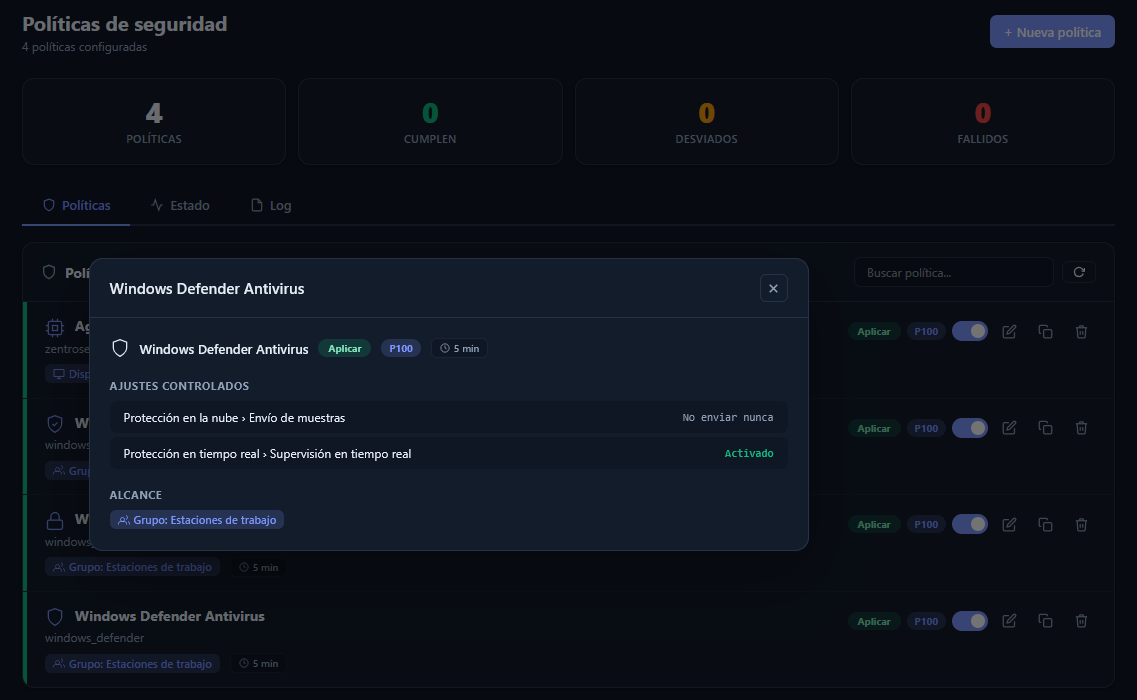Screen dimensions: 1137x700
Task: Click the edit icon in the third policy row
Action: [x=1009, y=524]
